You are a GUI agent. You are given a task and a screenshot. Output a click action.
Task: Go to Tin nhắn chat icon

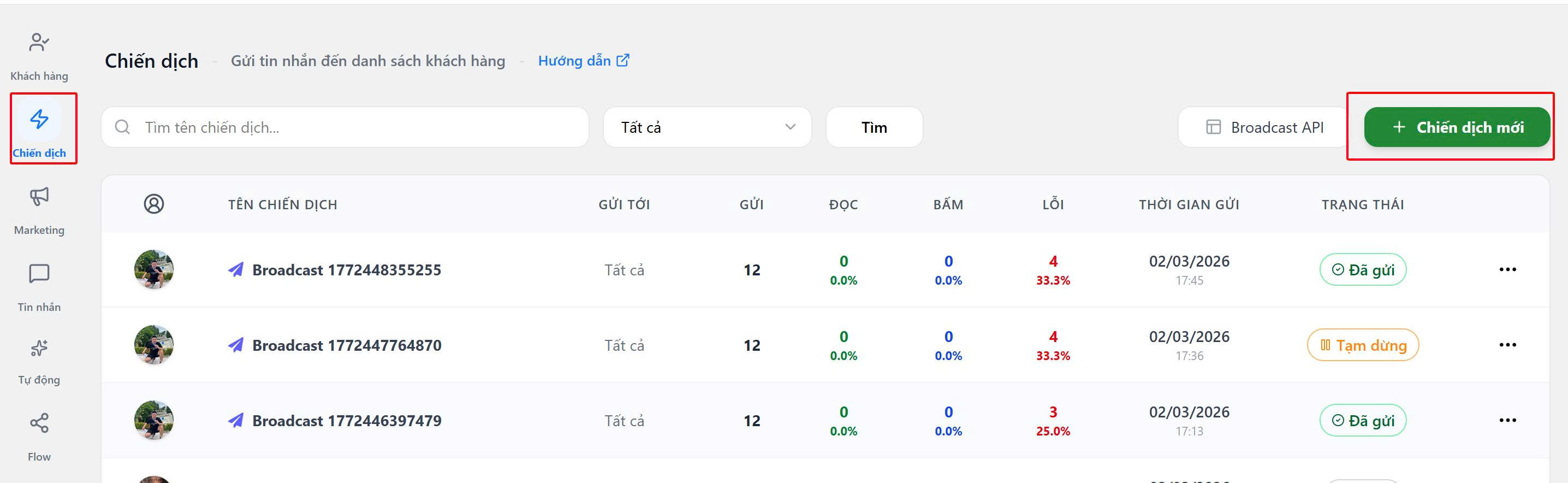click(39, 274)
